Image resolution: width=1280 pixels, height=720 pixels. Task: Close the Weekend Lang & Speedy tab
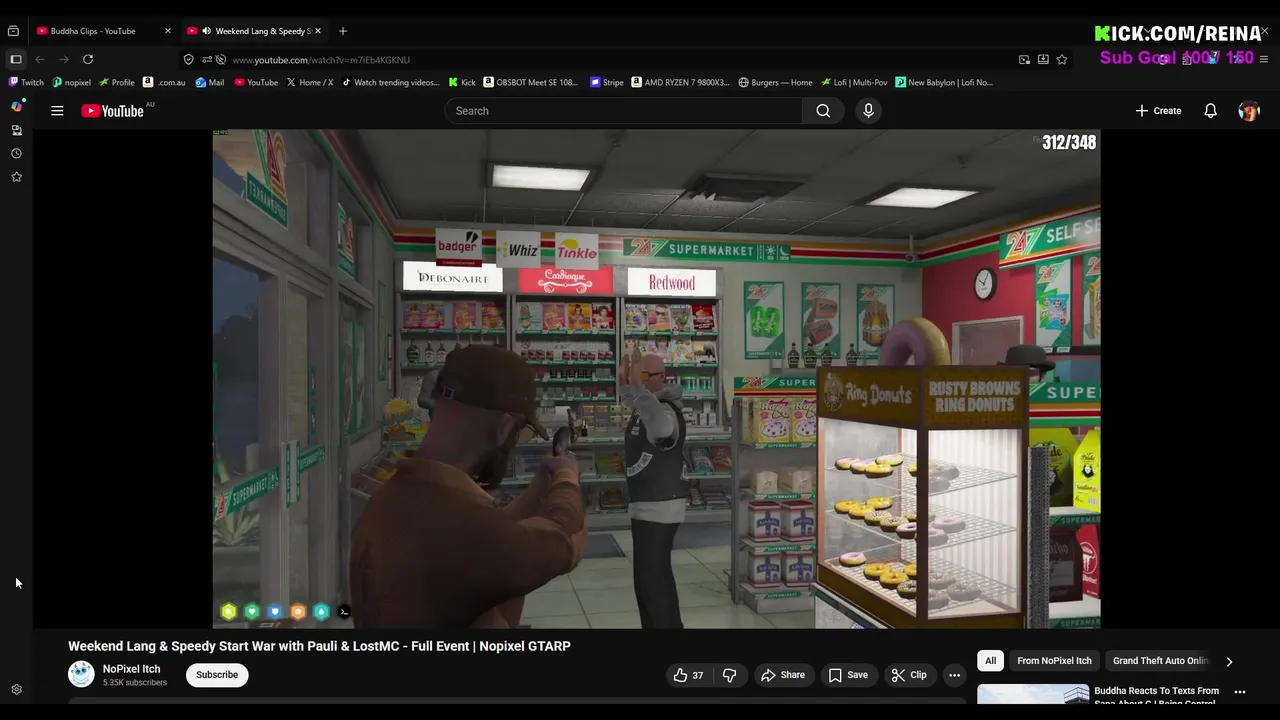(318, 31)
